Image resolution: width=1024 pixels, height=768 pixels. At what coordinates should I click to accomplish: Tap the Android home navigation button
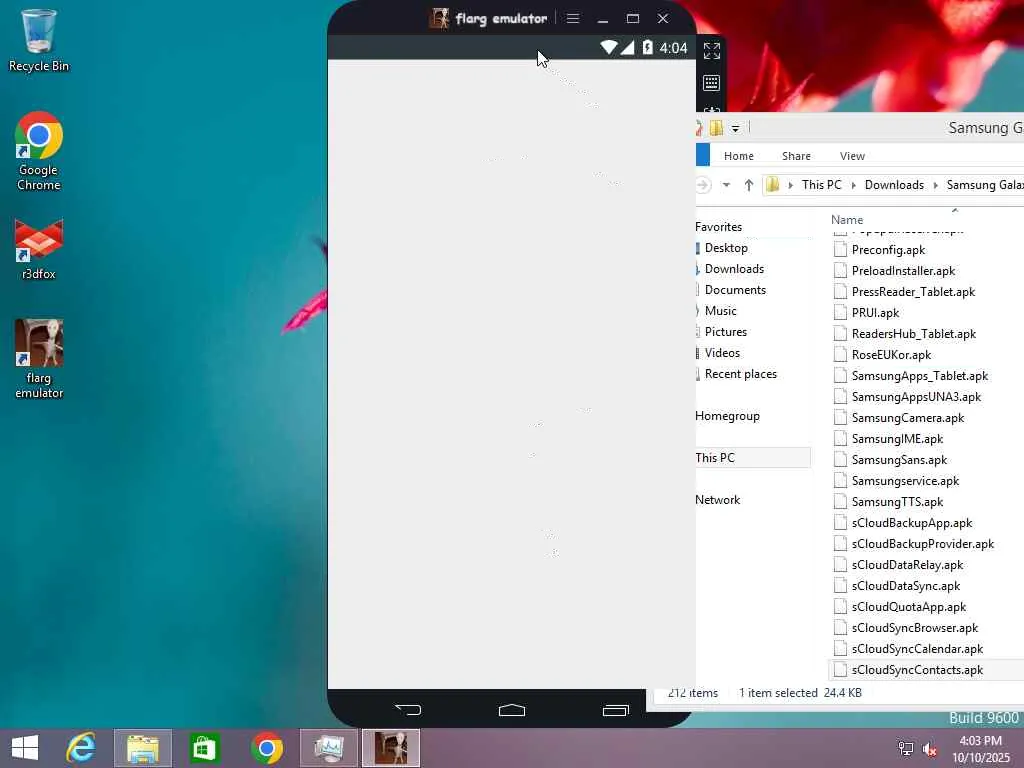coord(511,710)
